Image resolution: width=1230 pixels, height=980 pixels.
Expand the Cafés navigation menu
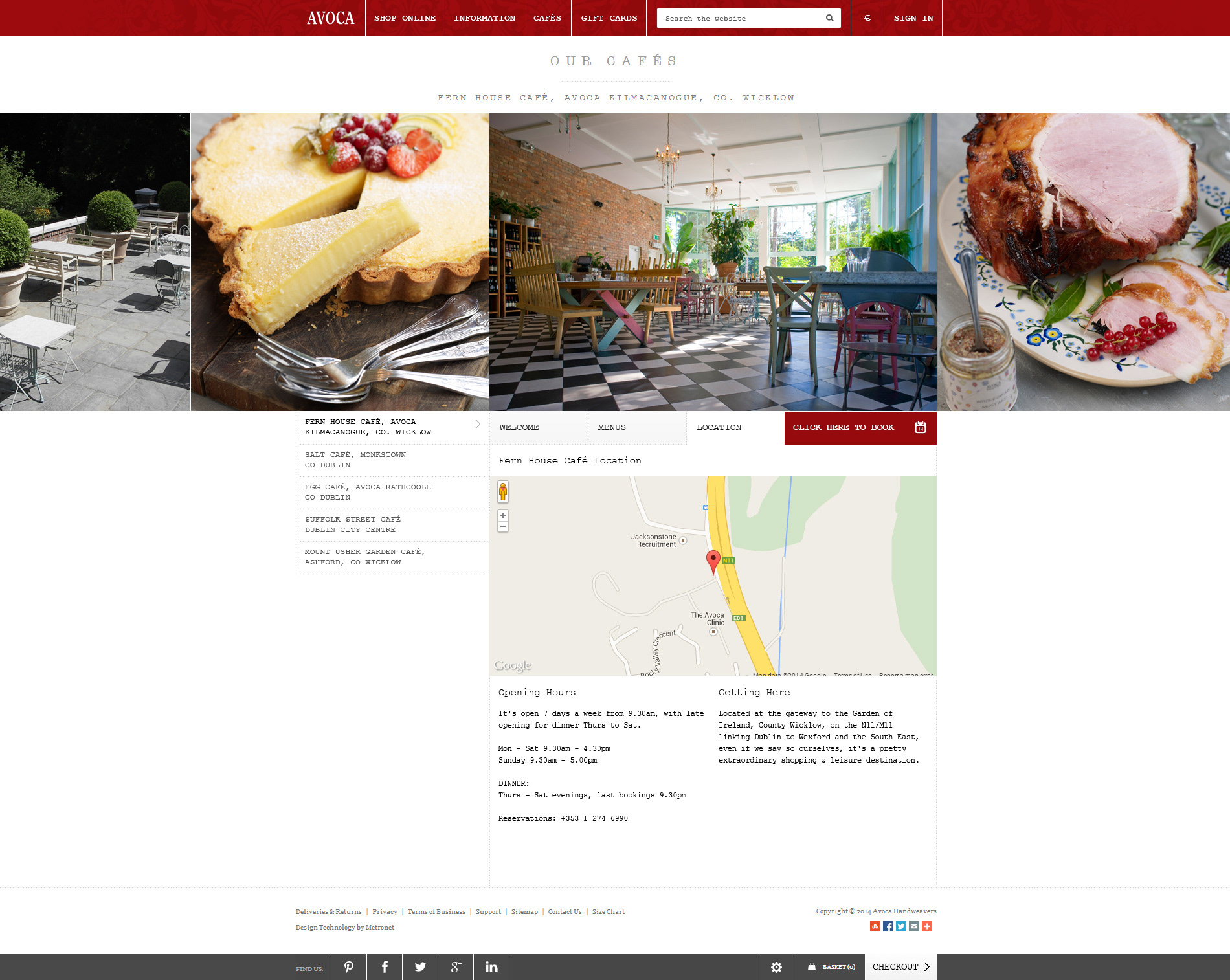pyautogui.click(x=547, y=18)
